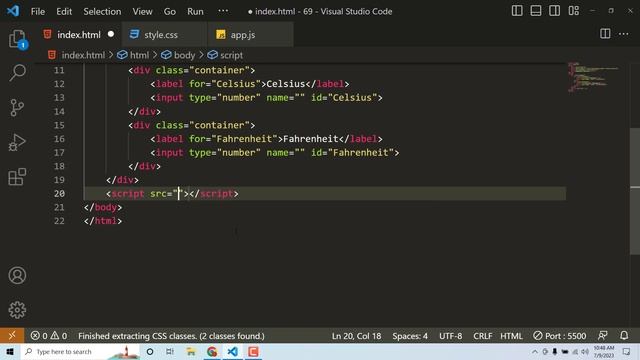
Task: Click index.html in the breadcrumb
Action: (83, 55)
